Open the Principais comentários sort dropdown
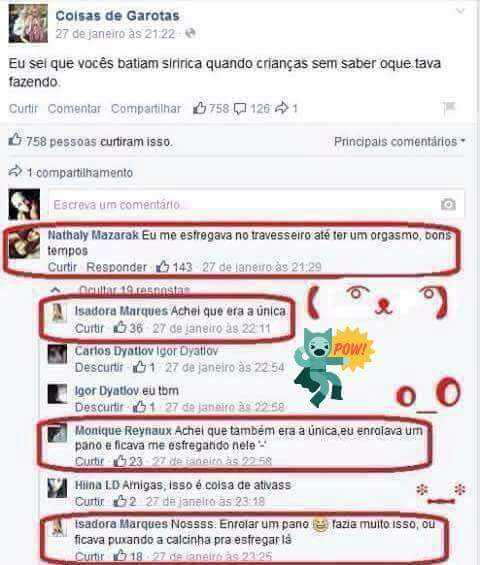The height and width of the screenshot is (565, 480). 400,142
